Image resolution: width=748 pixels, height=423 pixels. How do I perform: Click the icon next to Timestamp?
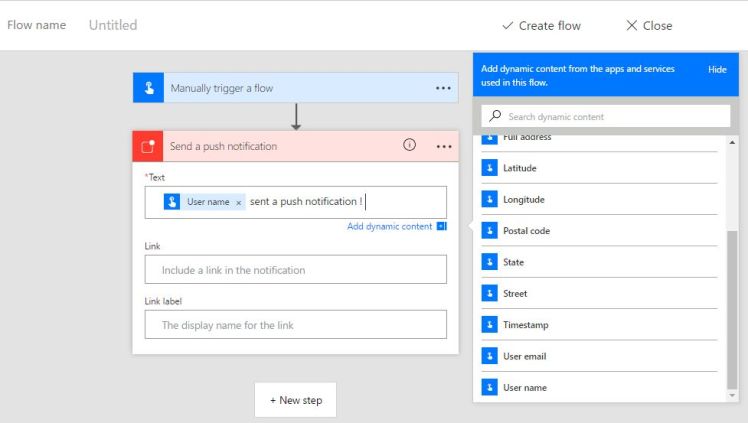(x=489, y=325)
